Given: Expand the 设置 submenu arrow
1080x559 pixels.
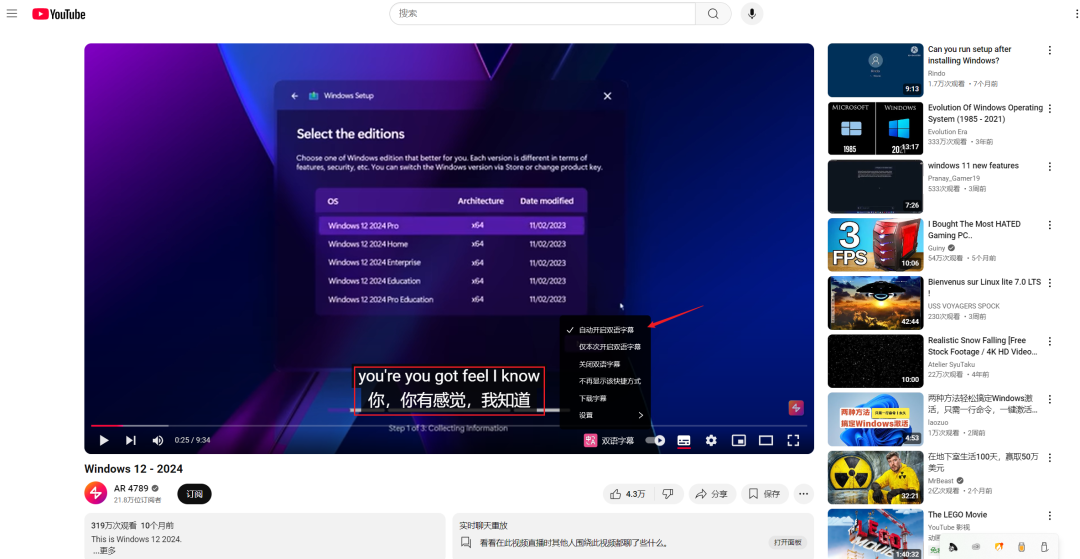Looking at the screenshot, I should 641,415.
